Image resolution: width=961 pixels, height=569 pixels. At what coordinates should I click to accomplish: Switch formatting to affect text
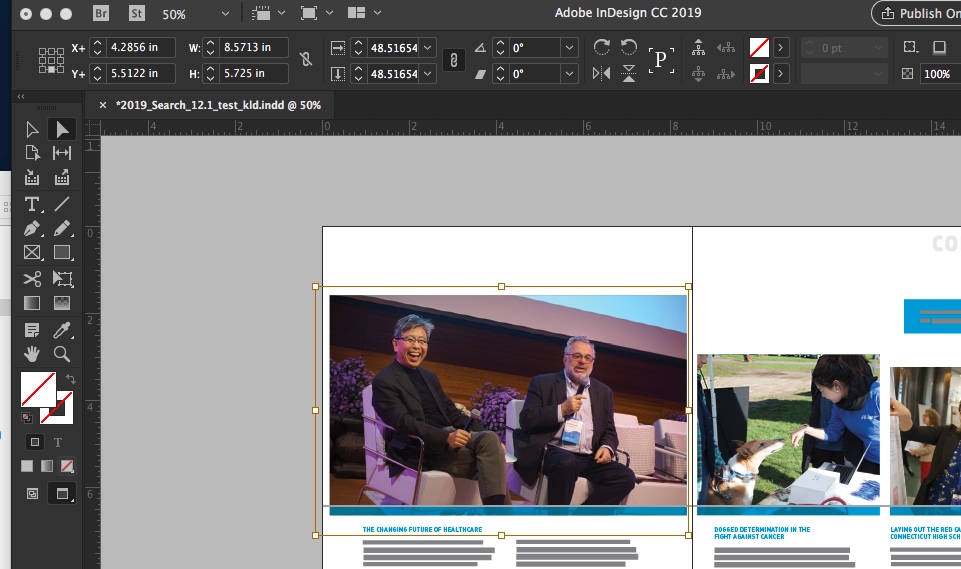click(58, 442)
